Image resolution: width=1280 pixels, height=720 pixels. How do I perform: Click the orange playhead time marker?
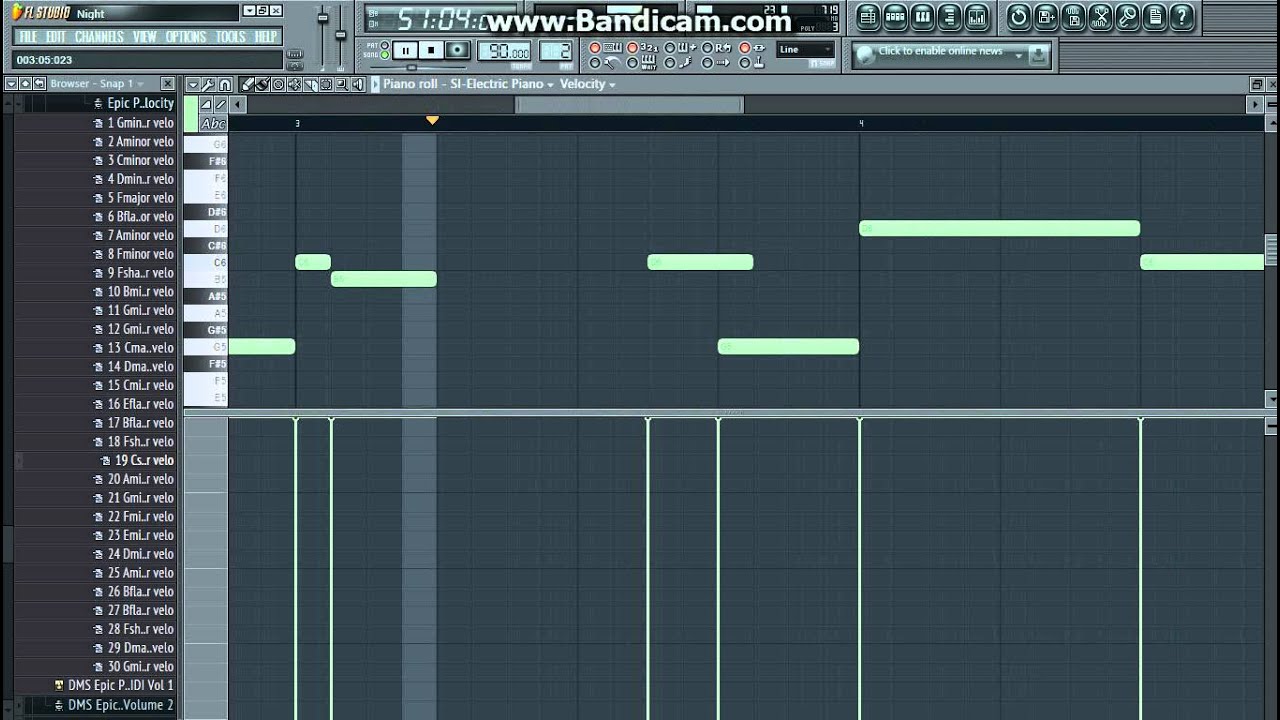(x=432, y=120)
